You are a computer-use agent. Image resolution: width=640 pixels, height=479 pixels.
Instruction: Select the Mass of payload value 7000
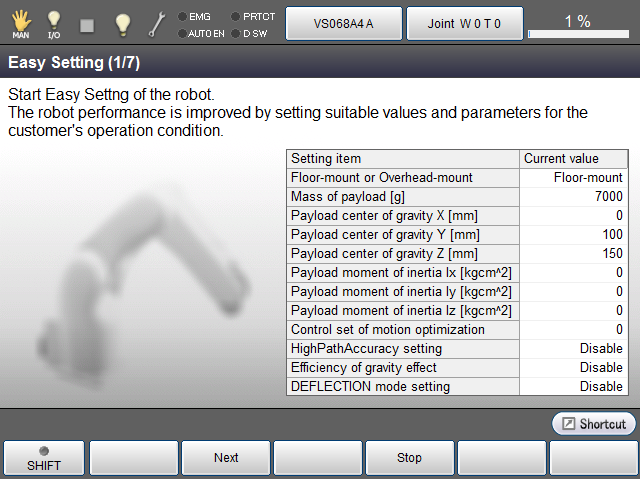[574, 197]
